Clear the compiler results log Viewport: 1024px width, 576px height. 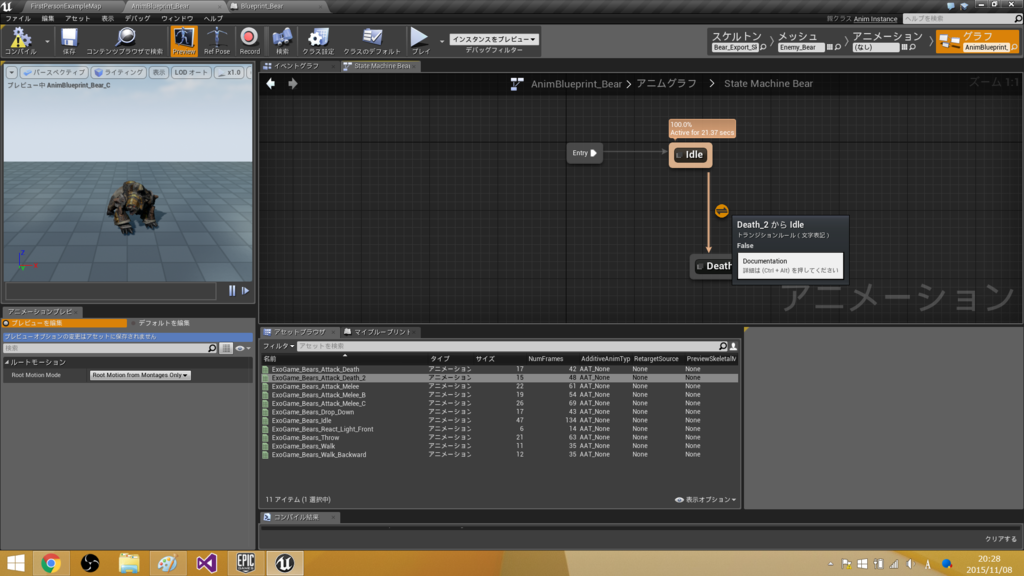tap(1000, 539)
